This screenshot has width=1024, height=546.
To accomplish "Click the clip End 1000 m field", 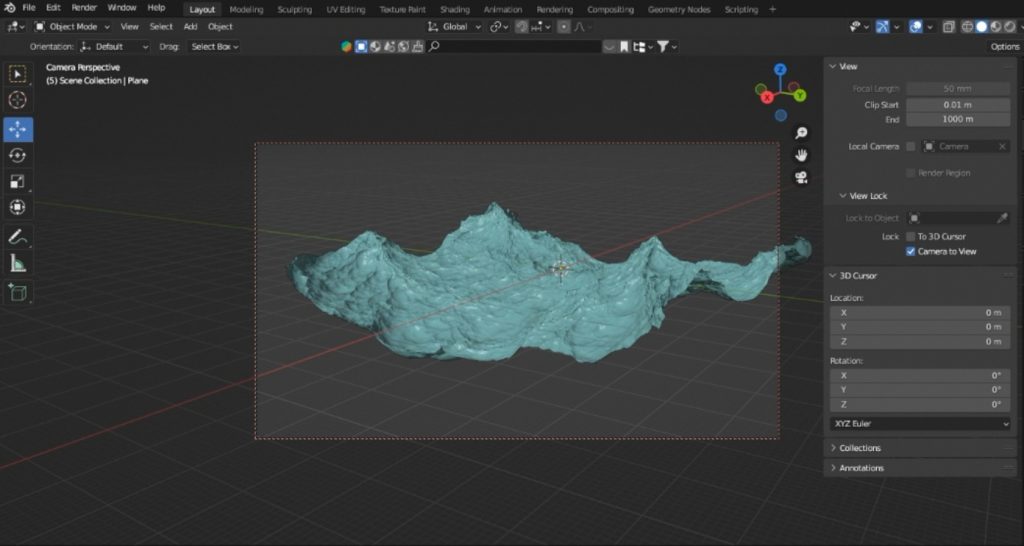I will tap(958, 120).
